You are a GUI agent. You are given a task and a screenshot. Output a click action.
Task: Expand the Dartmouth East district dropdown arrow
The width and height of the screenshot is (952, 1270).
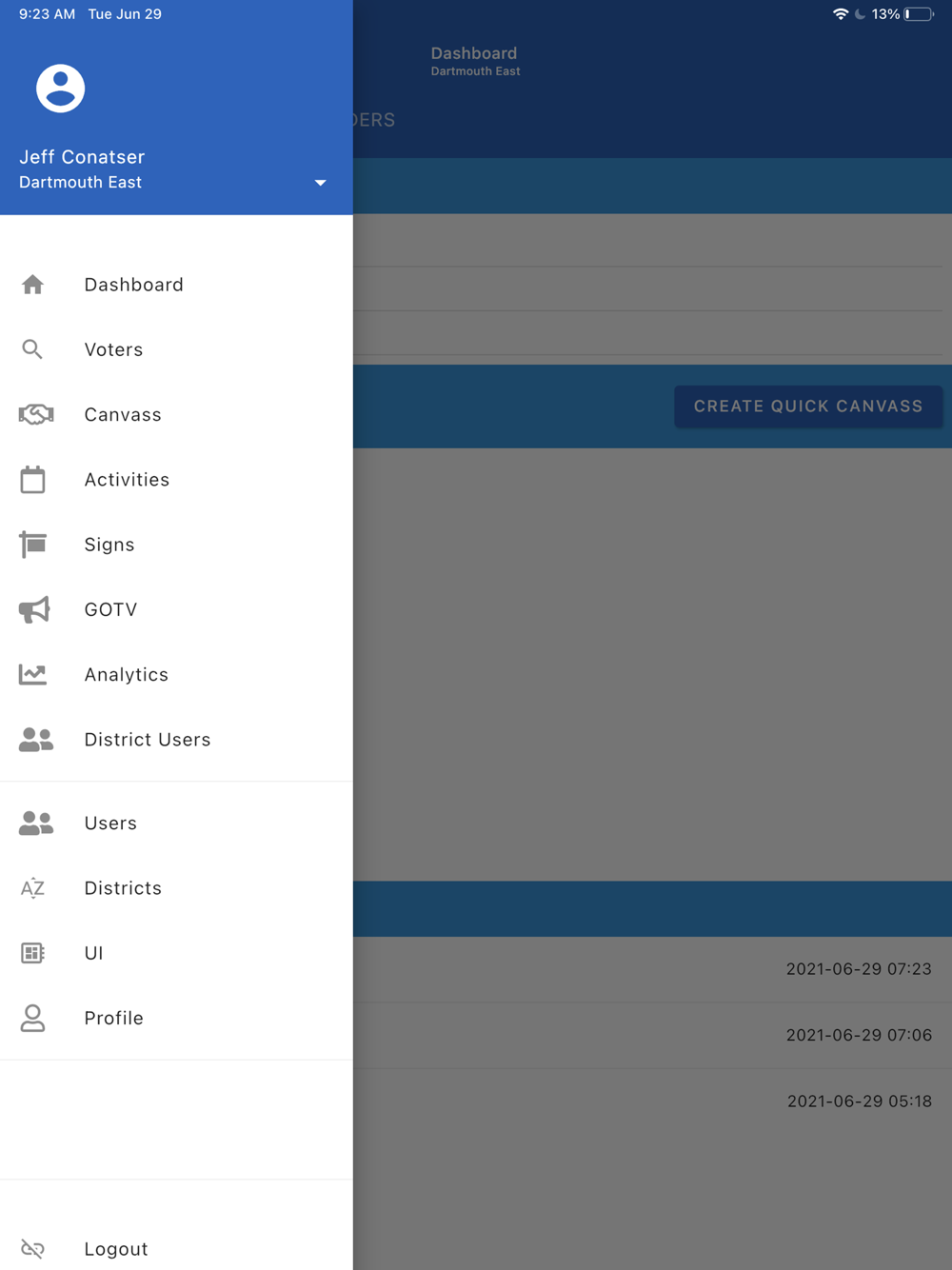[x=320, y=183]
